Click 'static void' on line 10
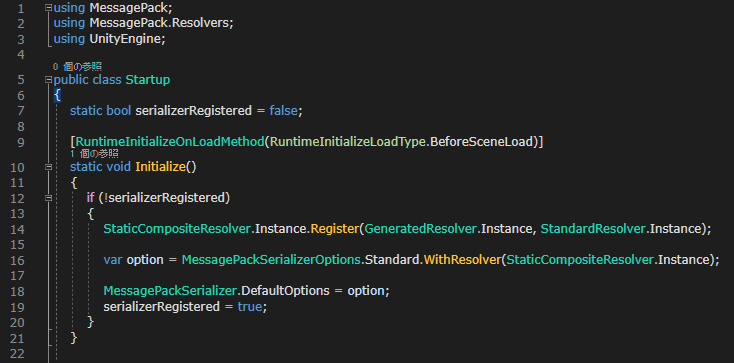Viewport: 734px width, 363px height. pos(101,167)
